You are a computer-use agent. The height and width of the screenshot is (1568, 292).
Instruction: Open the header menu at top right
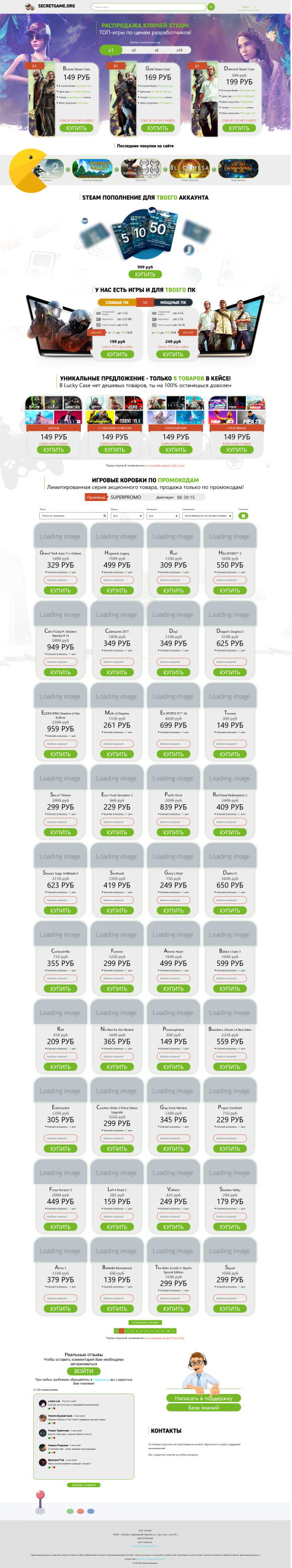pos(248,7)
